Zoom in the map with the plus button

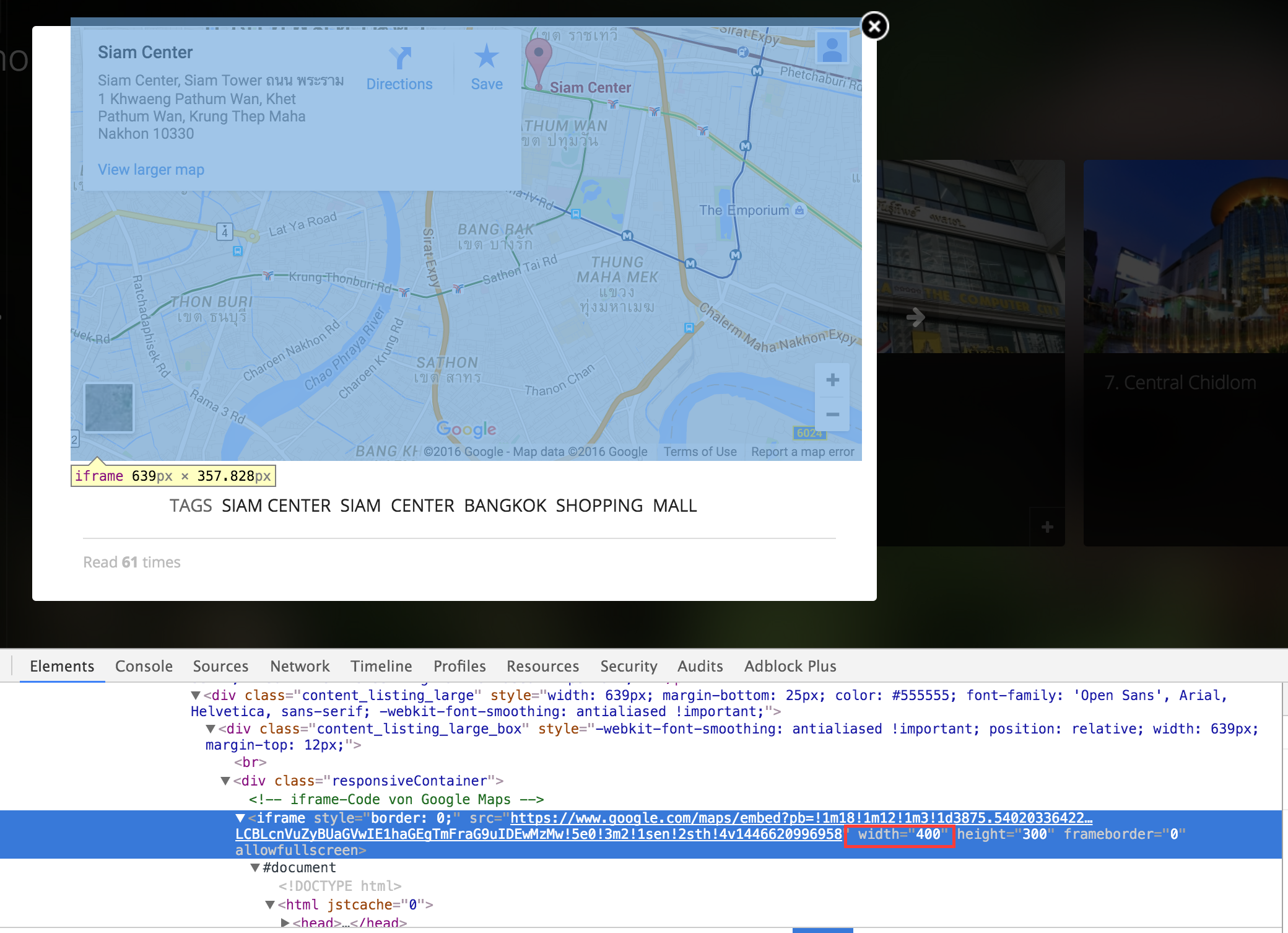(x=833, y=380)
